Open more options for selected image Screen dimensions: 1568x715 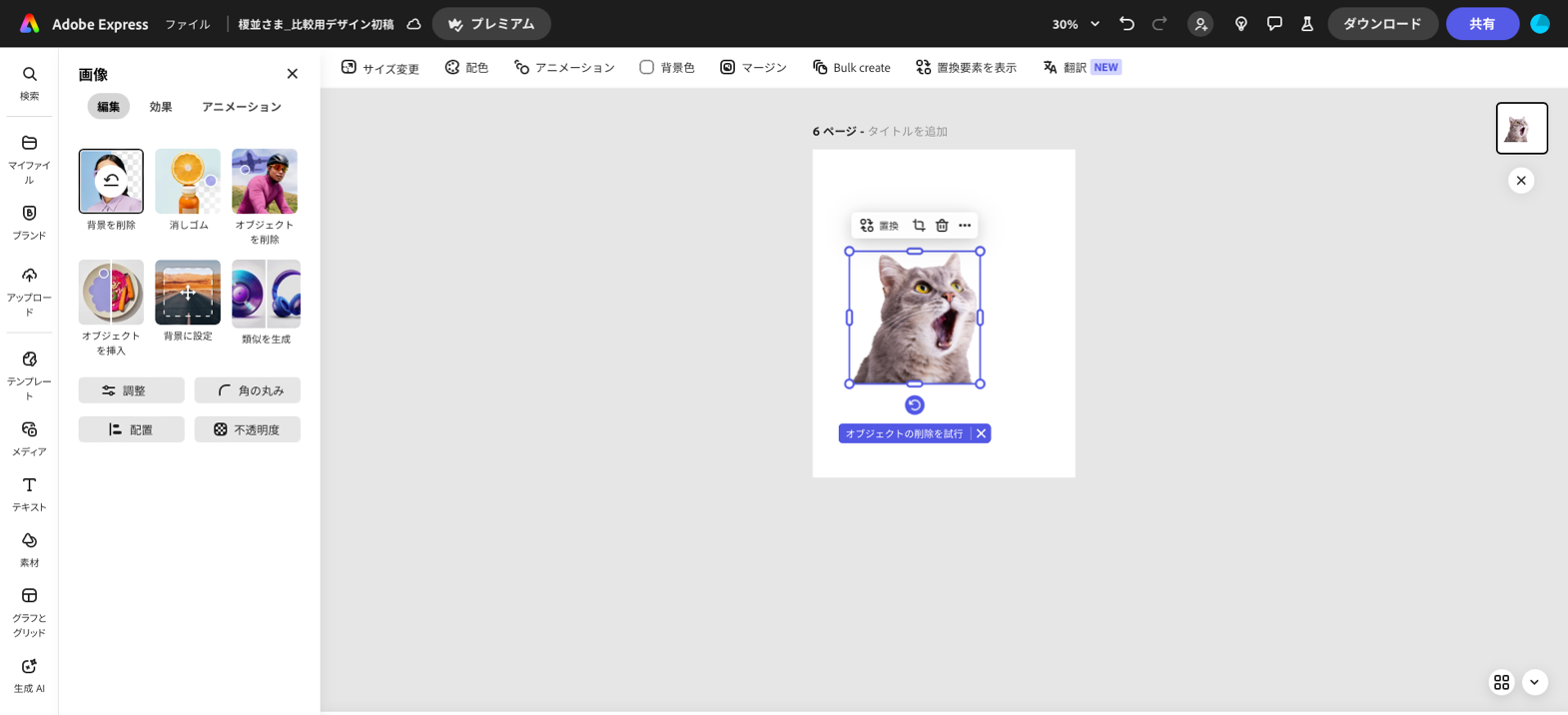click(965, 226)
